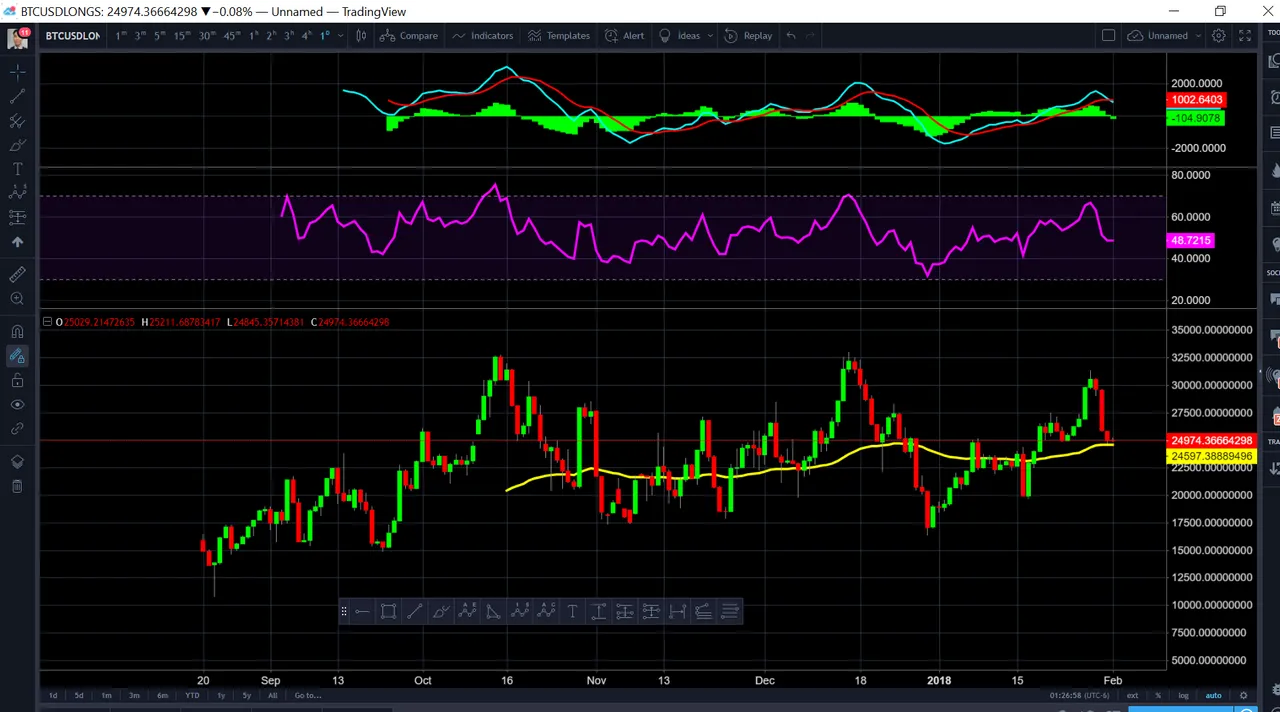Open the Templates menu
Screen dimensions: 1280x712
tap(559, 36)
